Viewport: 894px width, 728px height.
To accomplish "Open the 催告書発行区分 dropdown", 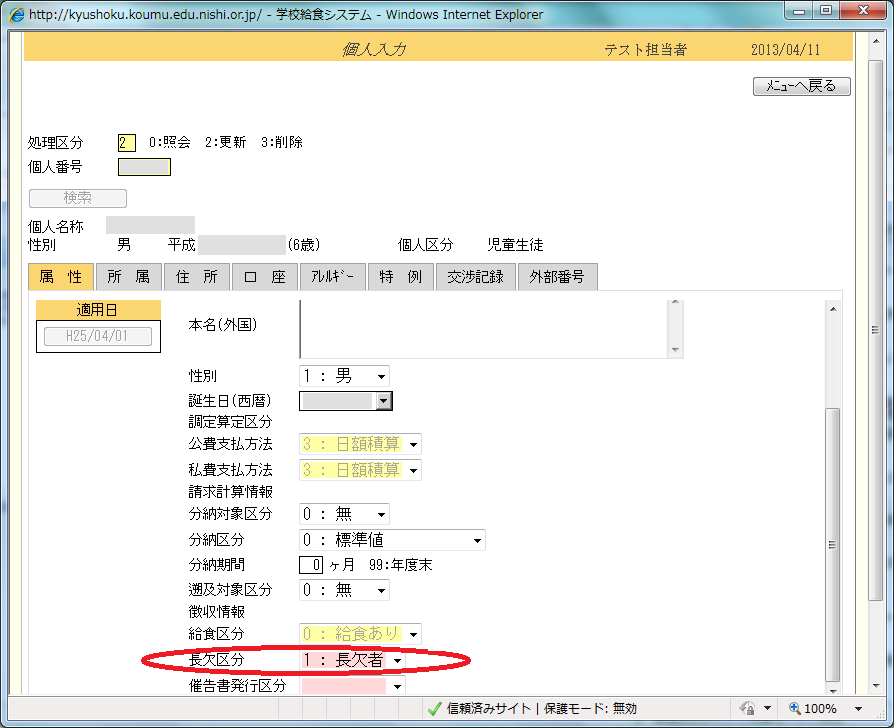I will pos(397,686).
